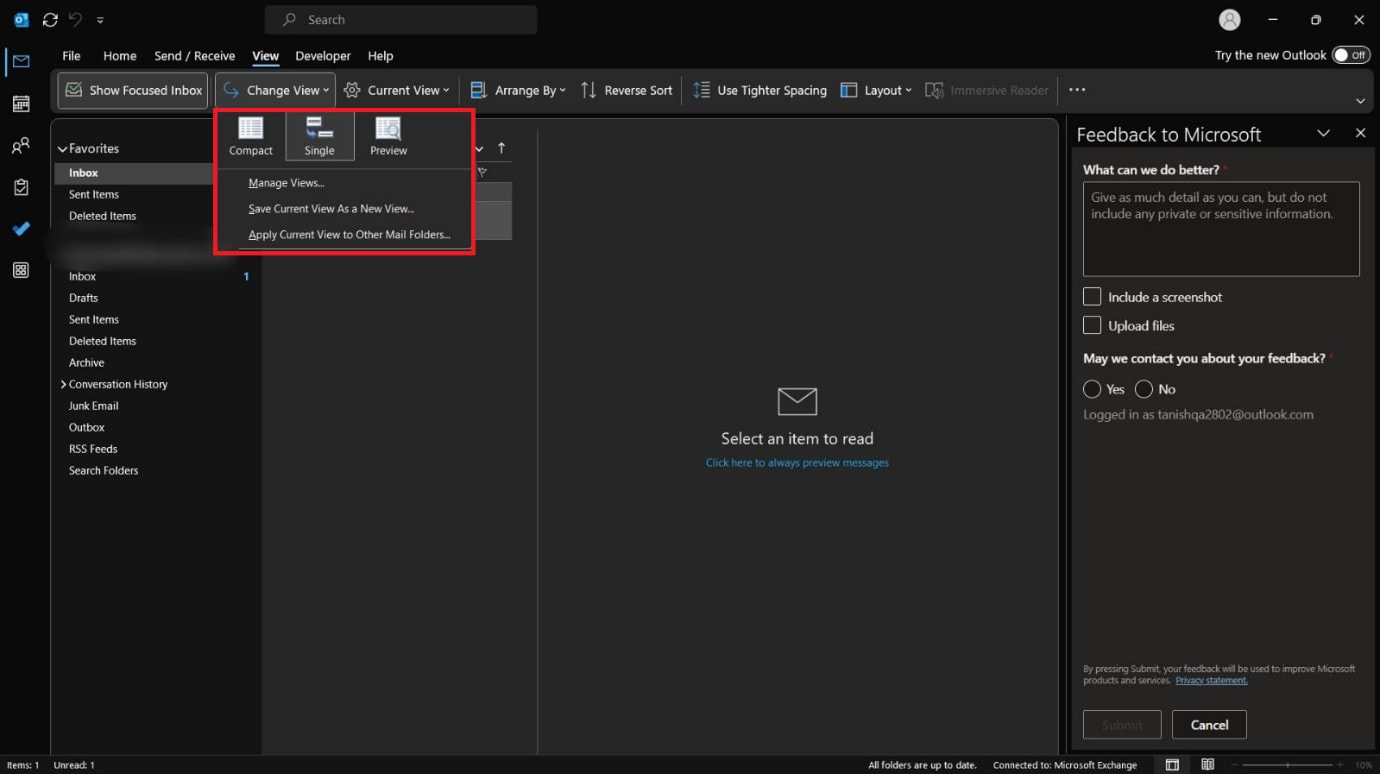1380x774 pixels.
Task: Switch to Reading view in status bar
Action: click(x=1208, y=765)
